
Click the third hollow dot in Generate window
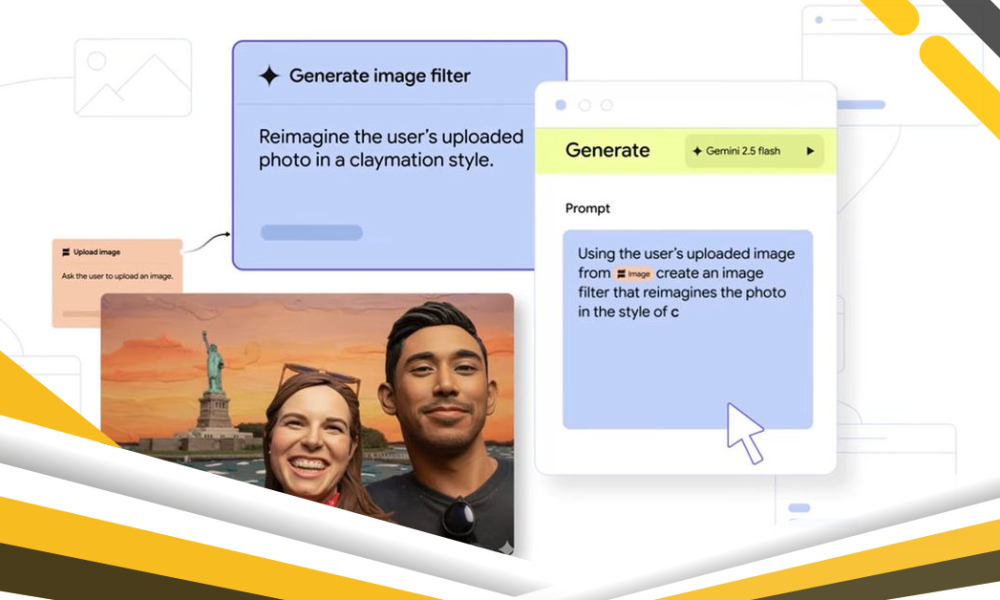click(607, 105)
